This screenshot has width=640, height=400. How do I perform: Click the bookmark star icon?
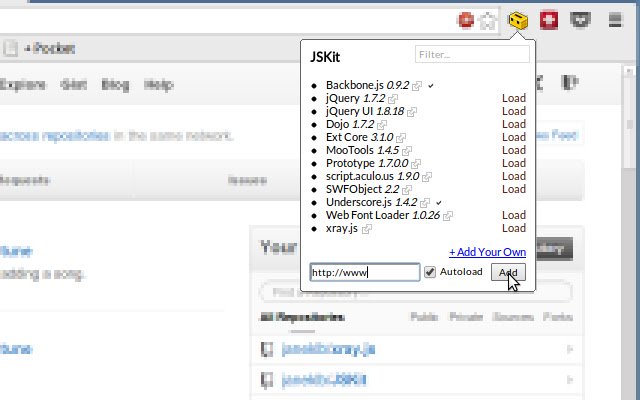pyautogui.click(x=487, y=20)
